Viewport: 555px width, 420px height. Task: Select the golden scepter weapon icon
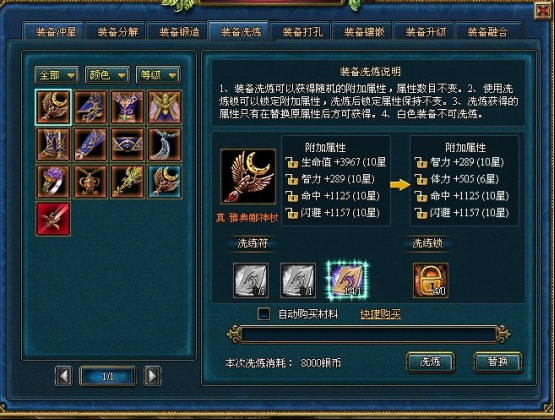pyautogui.click(x=127, y=182)
